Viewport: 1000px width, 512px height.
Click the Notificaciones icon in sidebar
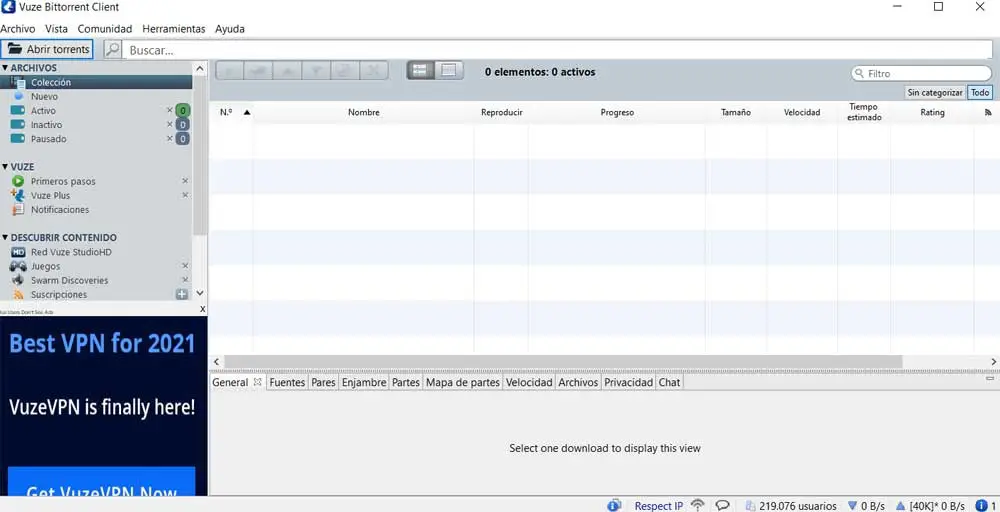(x=18, y=209)
